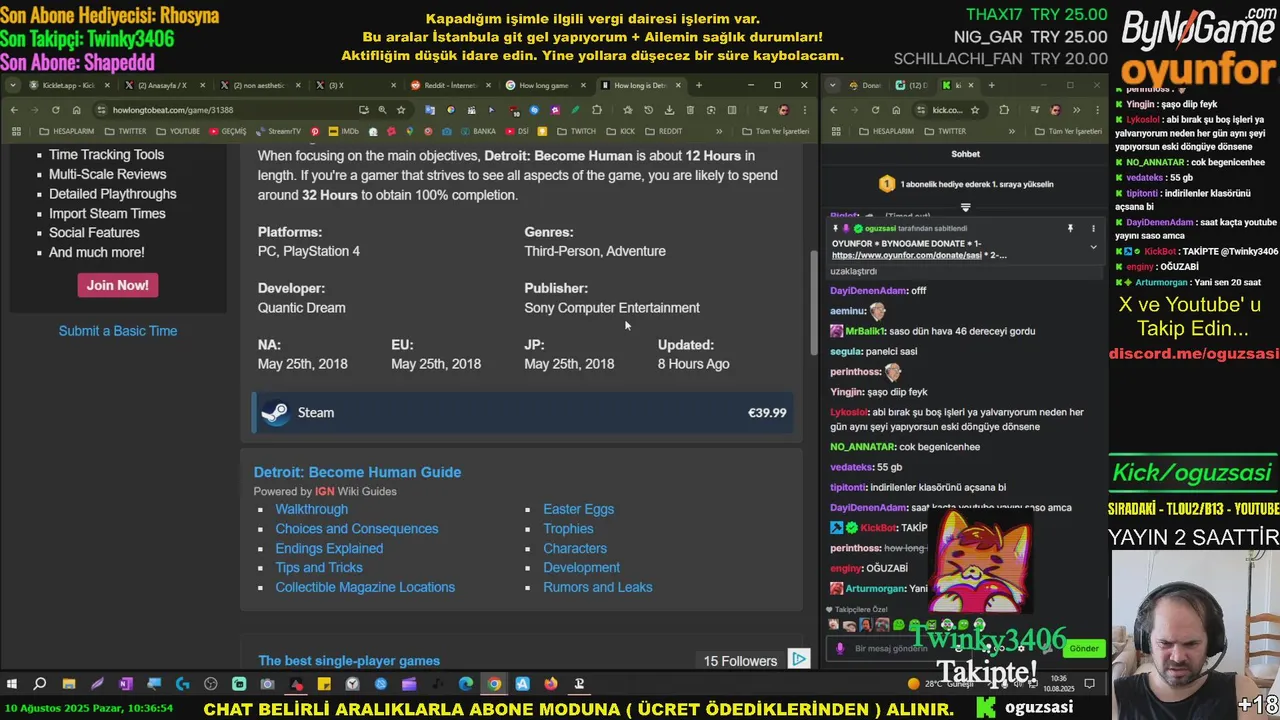Image resolution: width=1280 pixels, height=720 pixels.
Task: Bookmark howlongtobeat page with star icon
Action: tap(401, 110)
